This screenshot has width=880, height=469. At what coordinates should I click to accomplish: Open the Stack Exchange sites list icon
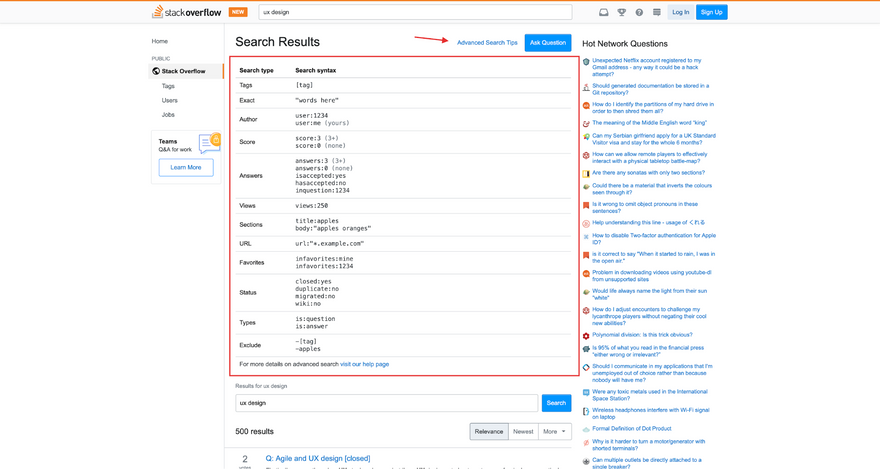point(657,12)
